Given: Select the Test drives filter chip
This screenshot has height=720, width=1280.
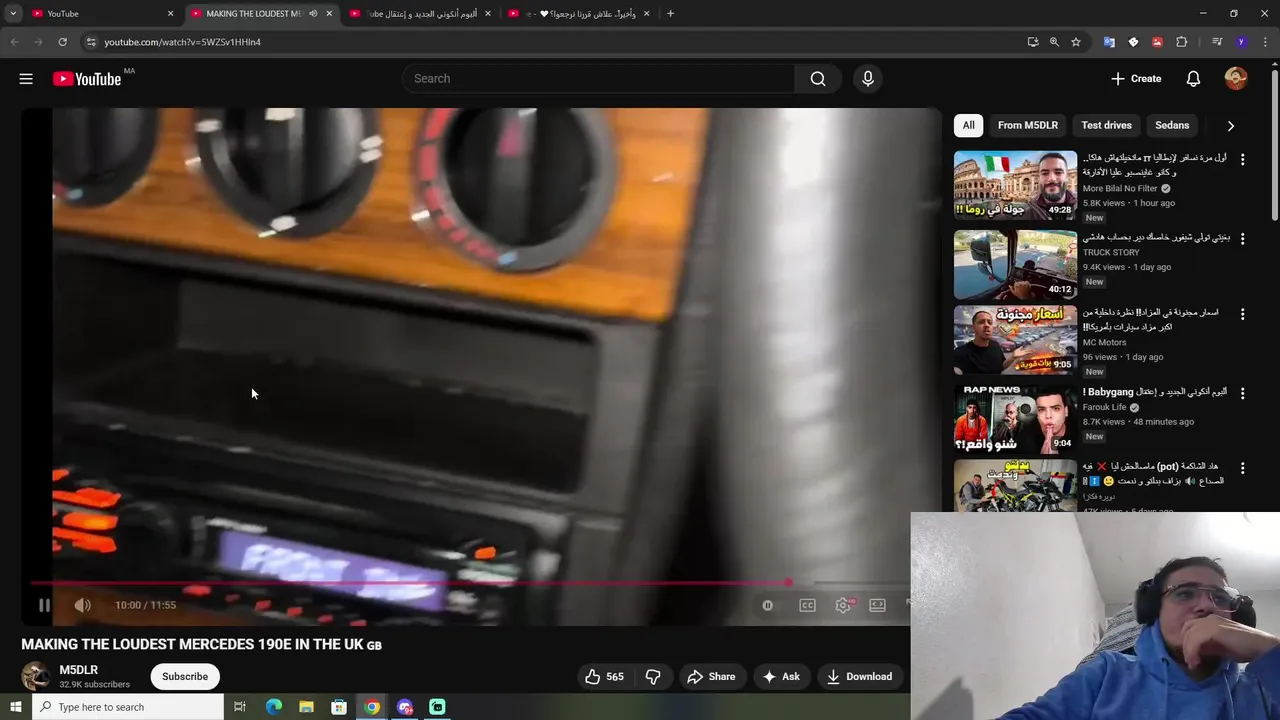Looking at the screenshot, I should coord(1106,125).
